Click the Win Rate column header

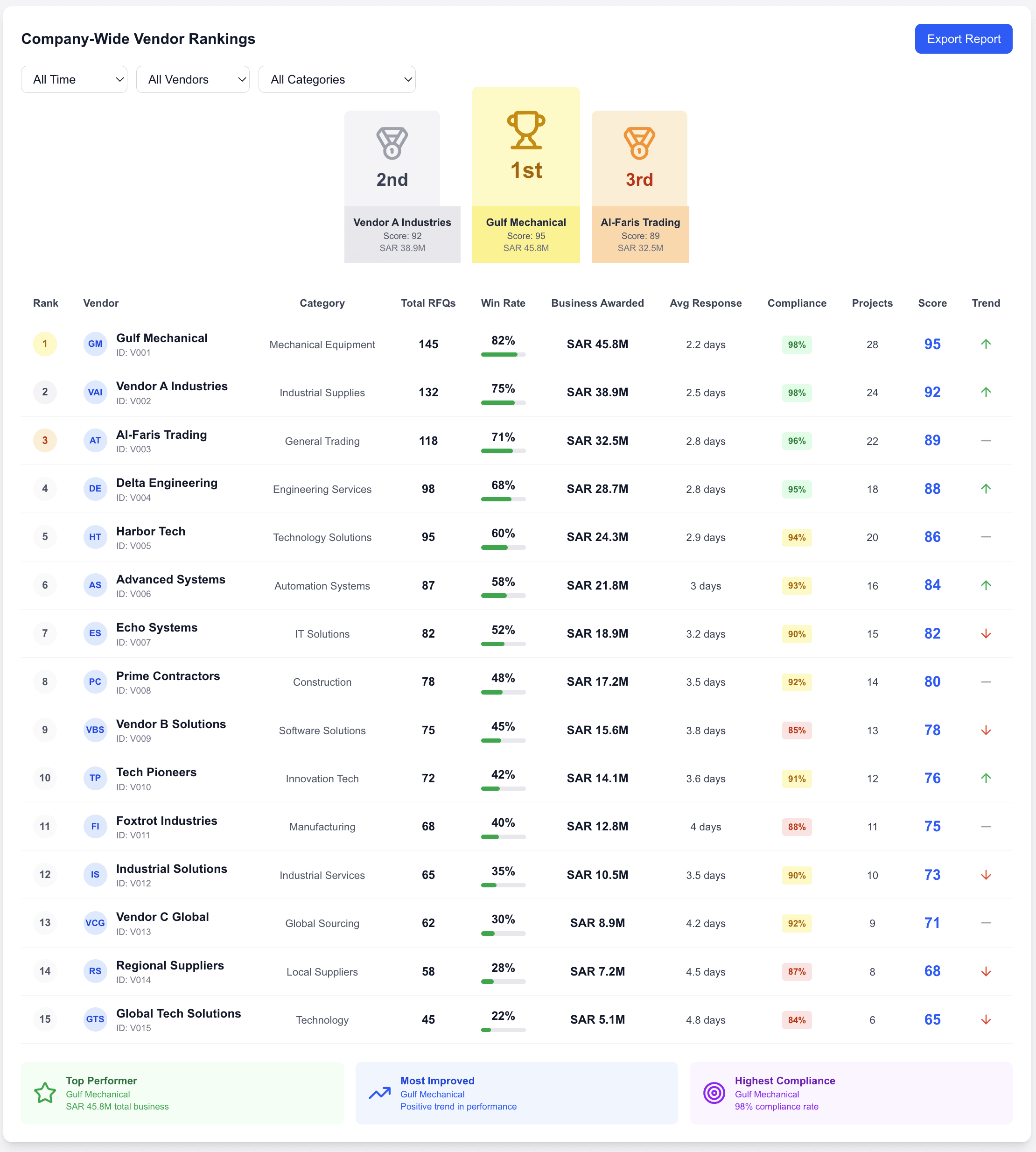(x=503, y=303)
